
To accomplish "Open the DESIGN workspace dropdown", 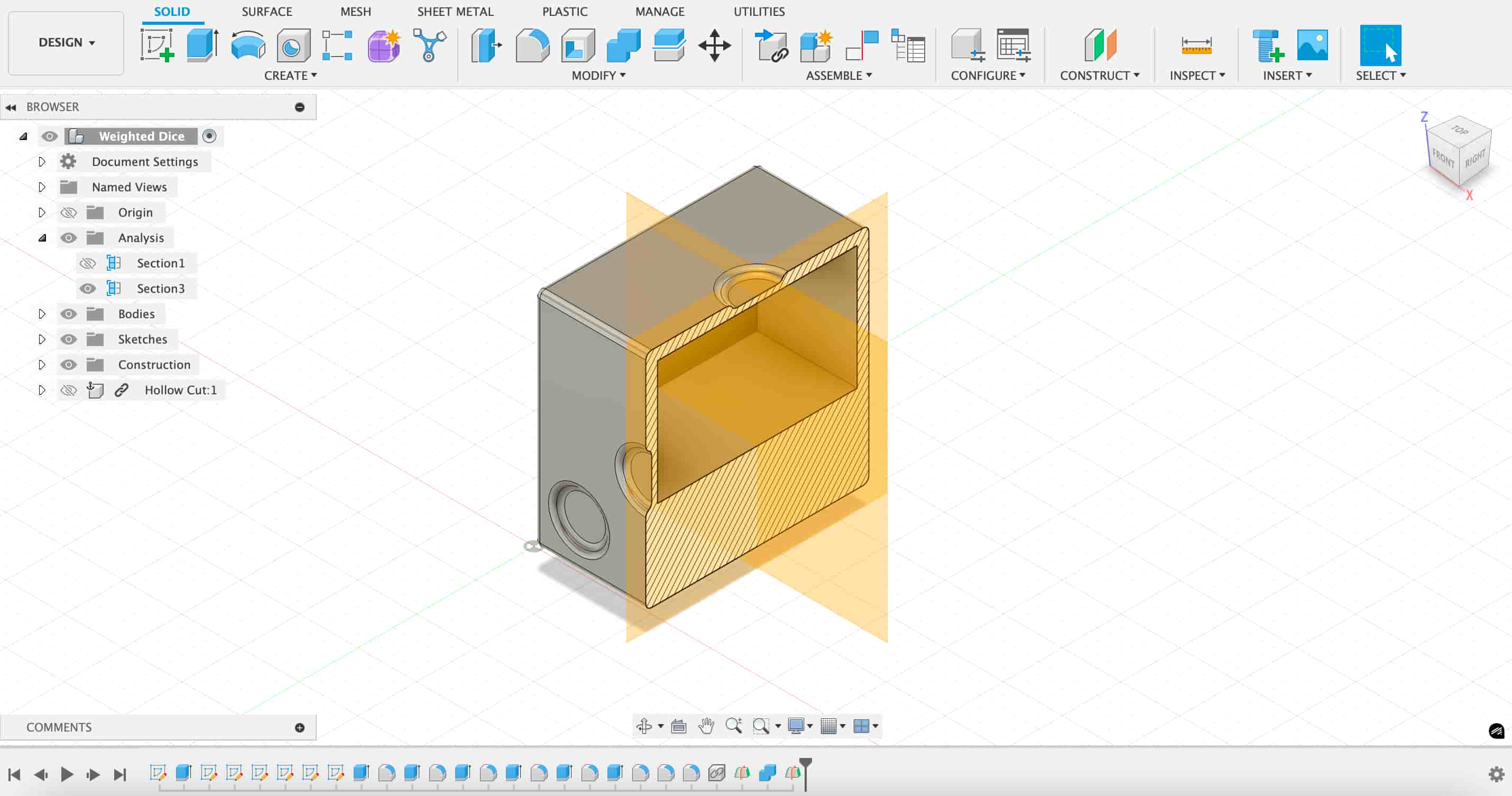I will click(x=66, y=42).
